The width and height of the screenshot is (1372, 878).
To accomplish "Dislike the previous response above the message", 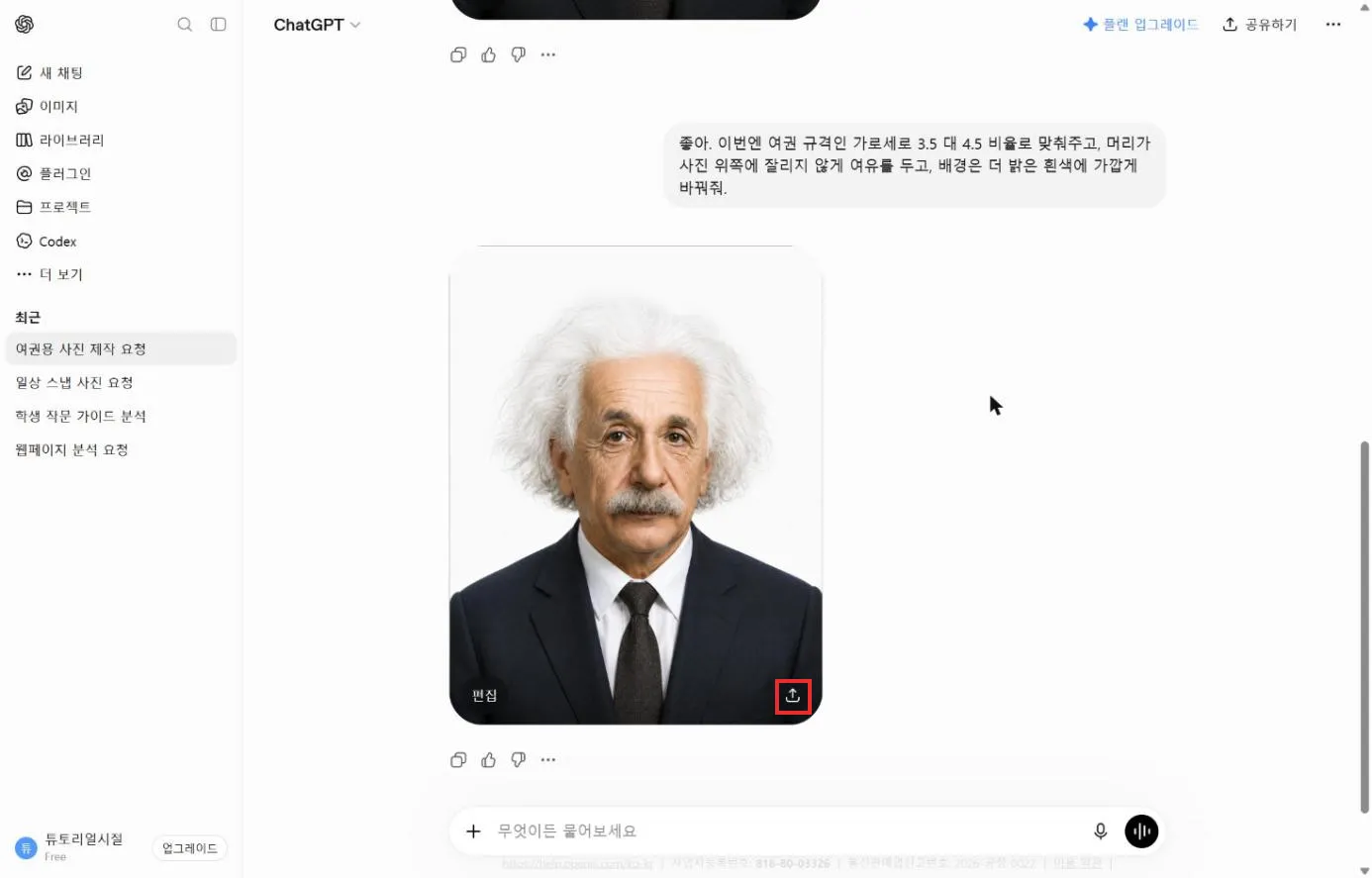I will pyautogui.click(x=518, y=55).
